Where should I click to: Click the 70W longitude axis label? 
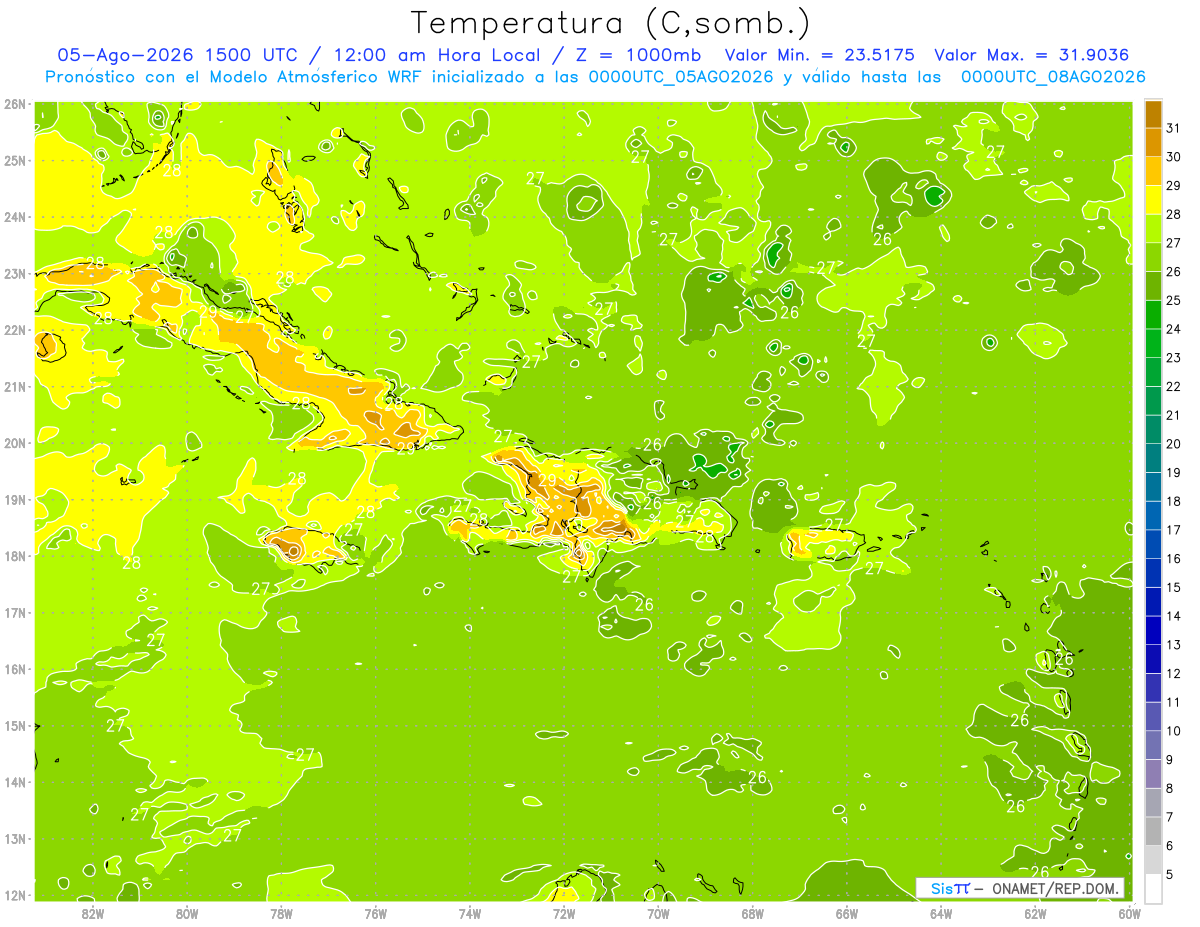pos(658,913)
